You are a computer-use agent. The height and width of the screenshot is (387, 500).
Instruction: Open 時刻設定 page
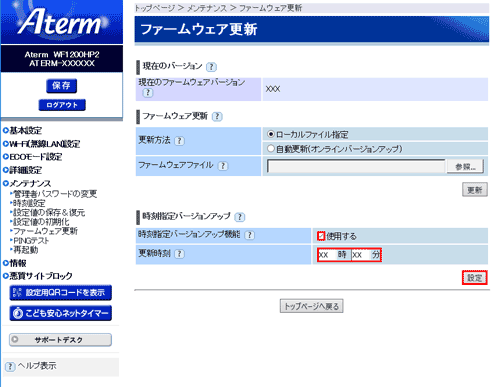(29, 203)
